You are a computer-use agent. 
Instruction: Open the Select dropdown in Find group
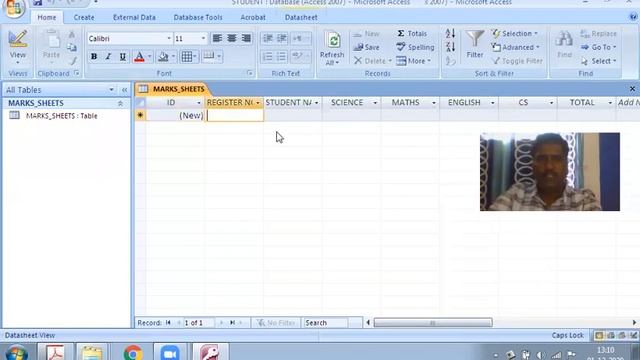(598, 61)
